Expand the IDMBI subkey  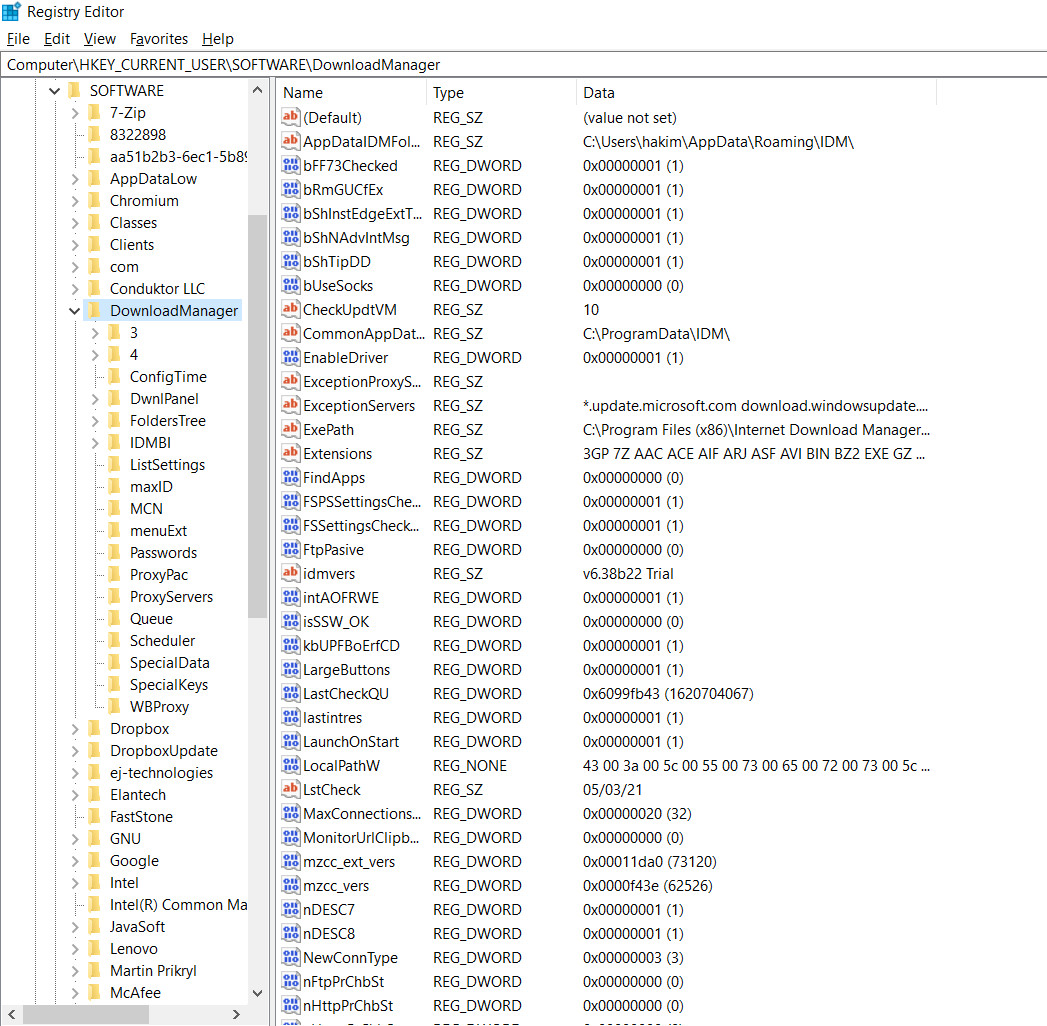[x=95, y=443]
